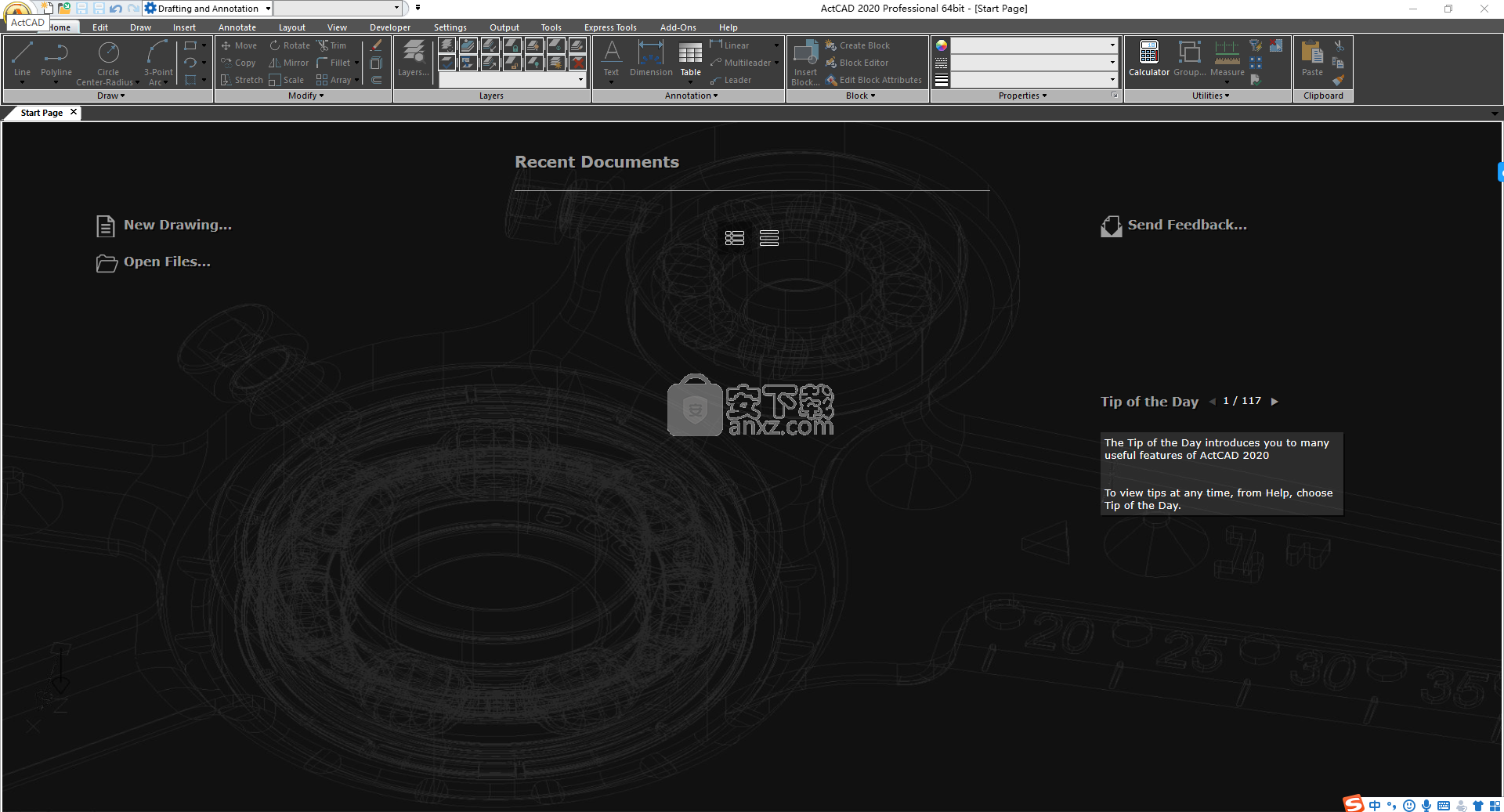Expand the Utilities panel

(x=1210, y=96)
